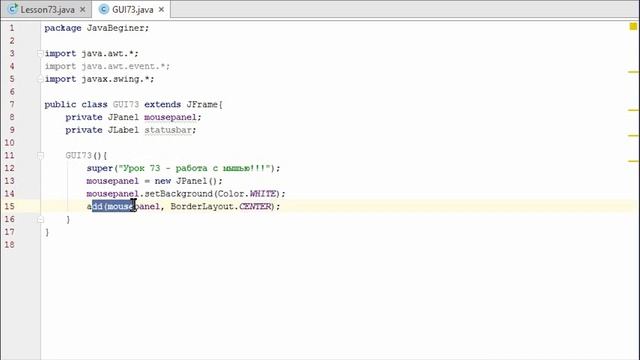This screenshot has height=360, width=640.
Task: Click the warning stripe mark beside line 7
Action: point(633,110)
